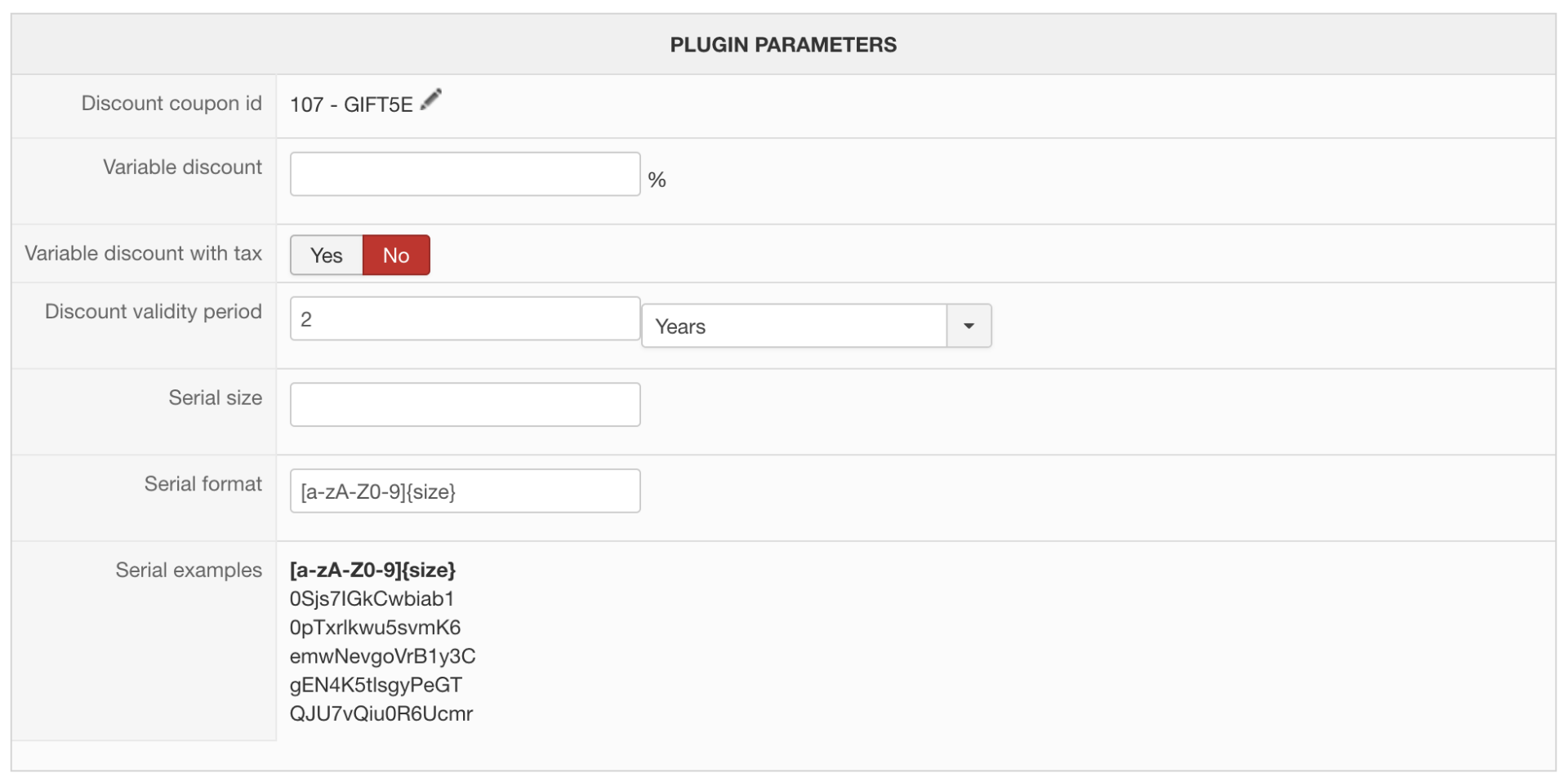
Task: Click the dropdown arrow next to Years
Action: 969,327
